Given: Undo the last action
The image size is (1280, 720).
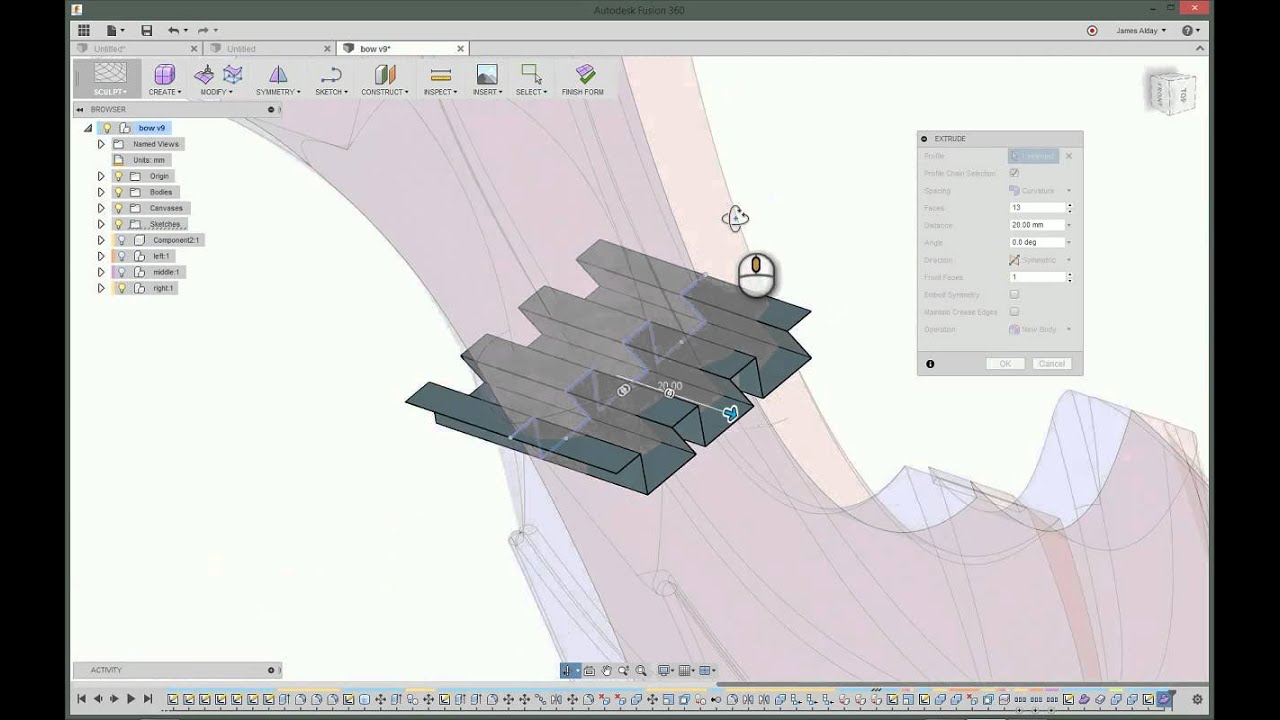Looking at the screenshot, I should [175, 30].
